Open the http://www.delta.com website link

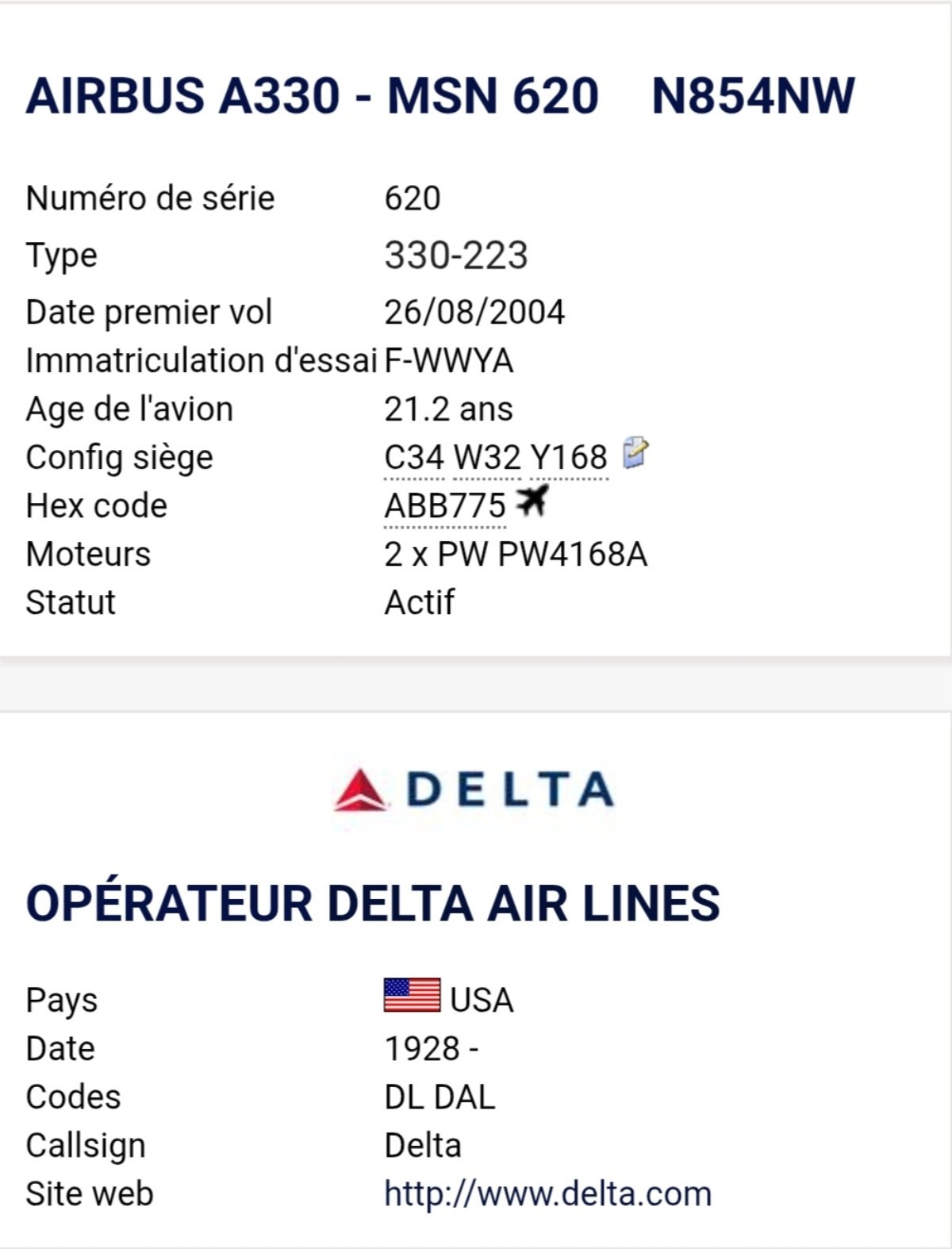tap(547, 1193)
